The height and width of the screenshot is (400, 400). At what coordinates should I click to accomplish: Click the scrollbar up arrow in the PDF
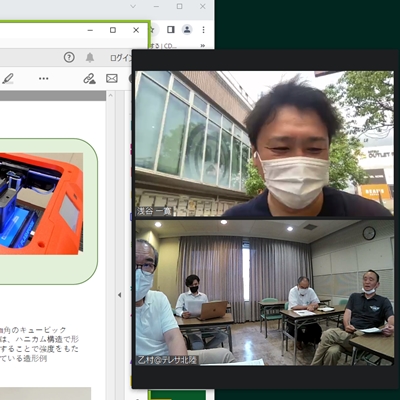pyautogui.click(x=111, y=96)
